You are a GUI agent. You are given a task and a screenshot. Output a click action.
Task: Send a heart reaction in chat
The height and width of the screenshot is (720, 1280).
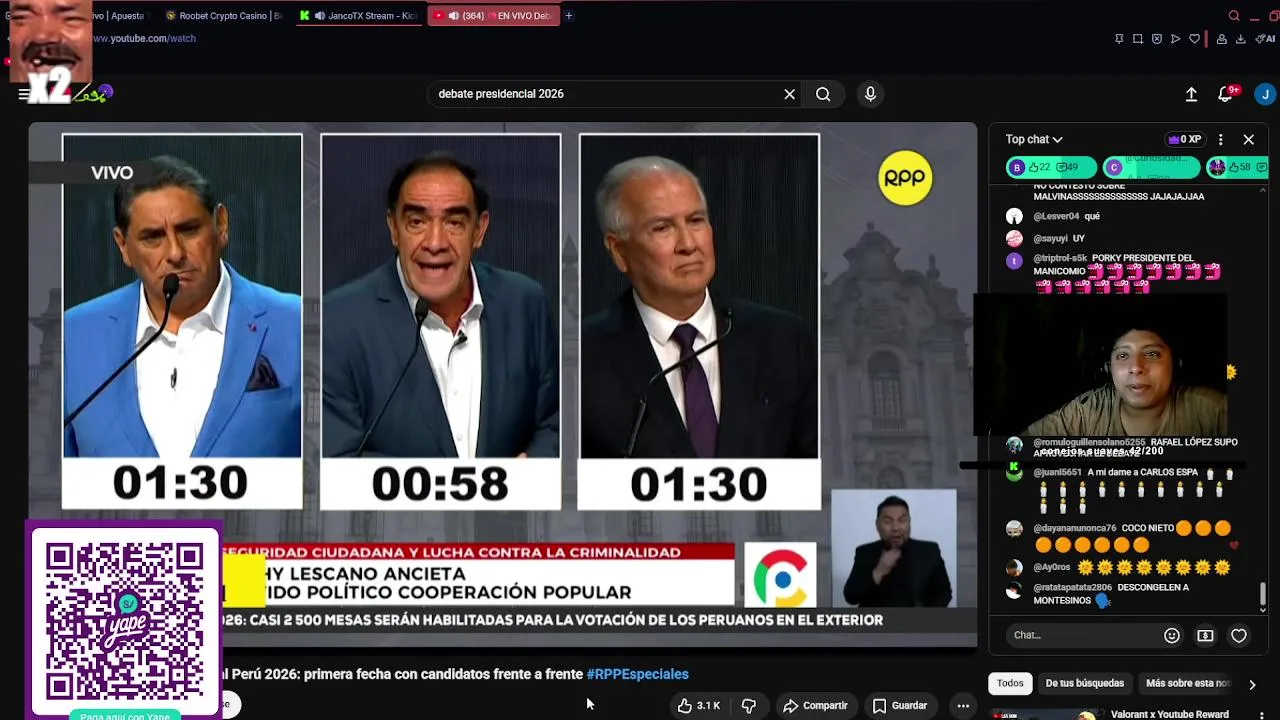[1239, 635]
